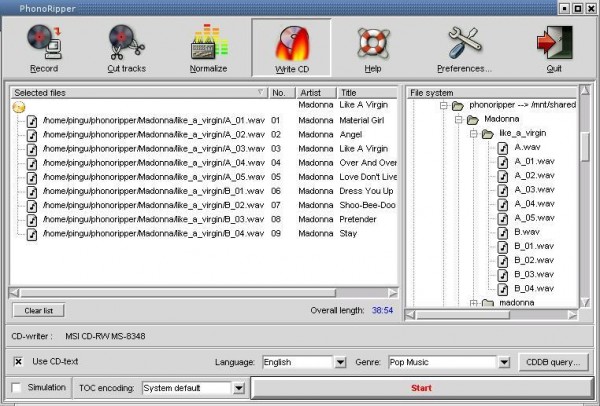Select path ending A_04.wav in selected files
The image size is (600, 406).
(x=153, y=163)
